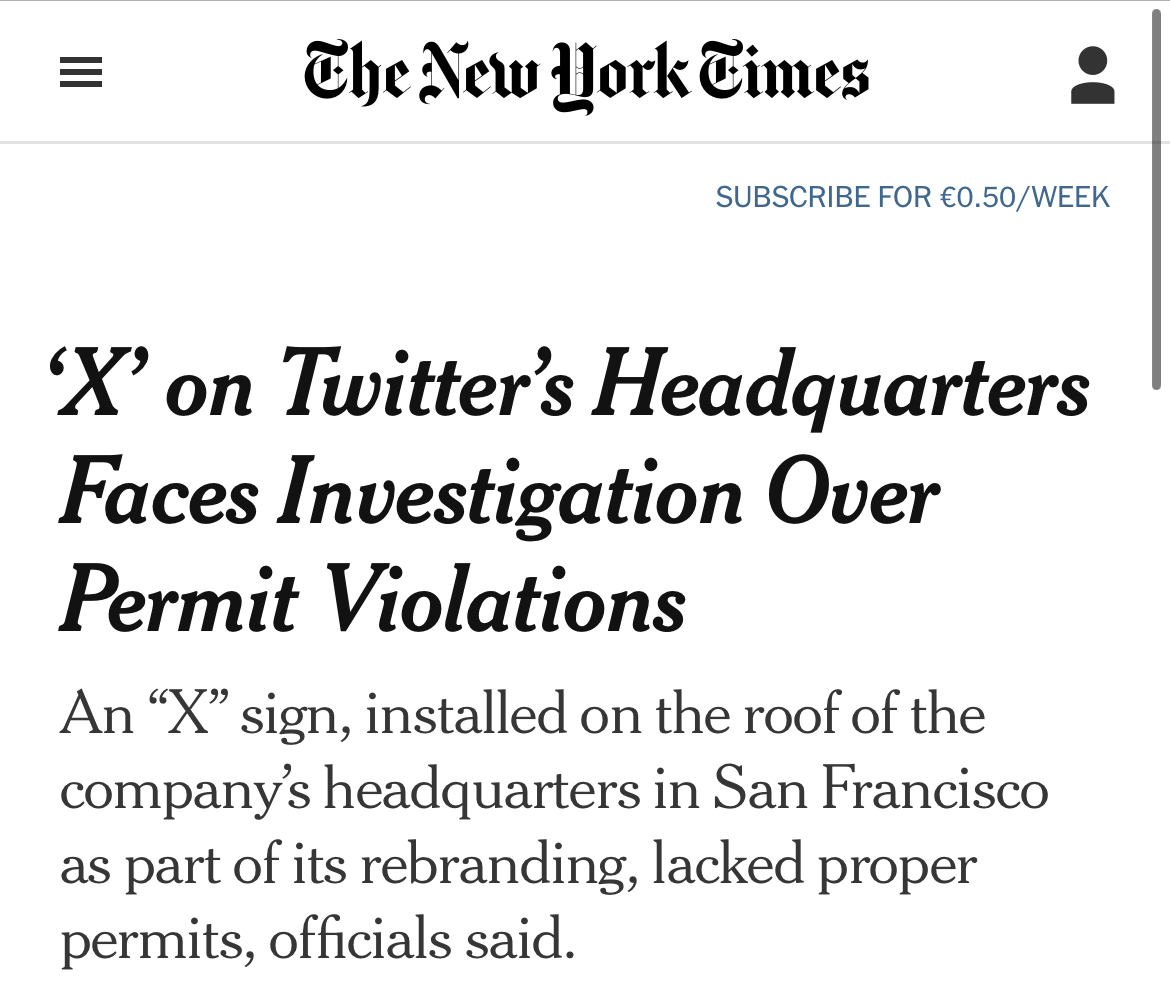Click the word "Over" in the headline
The width and height of the screenshot is (1170, 994).
(x=853, y=495)
